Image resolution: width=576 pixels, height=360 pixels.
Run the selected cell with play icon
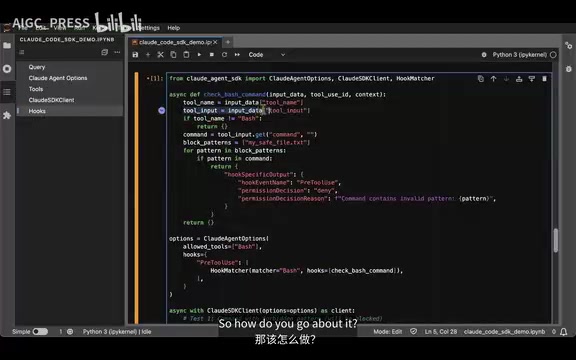[x=199, y=55]
